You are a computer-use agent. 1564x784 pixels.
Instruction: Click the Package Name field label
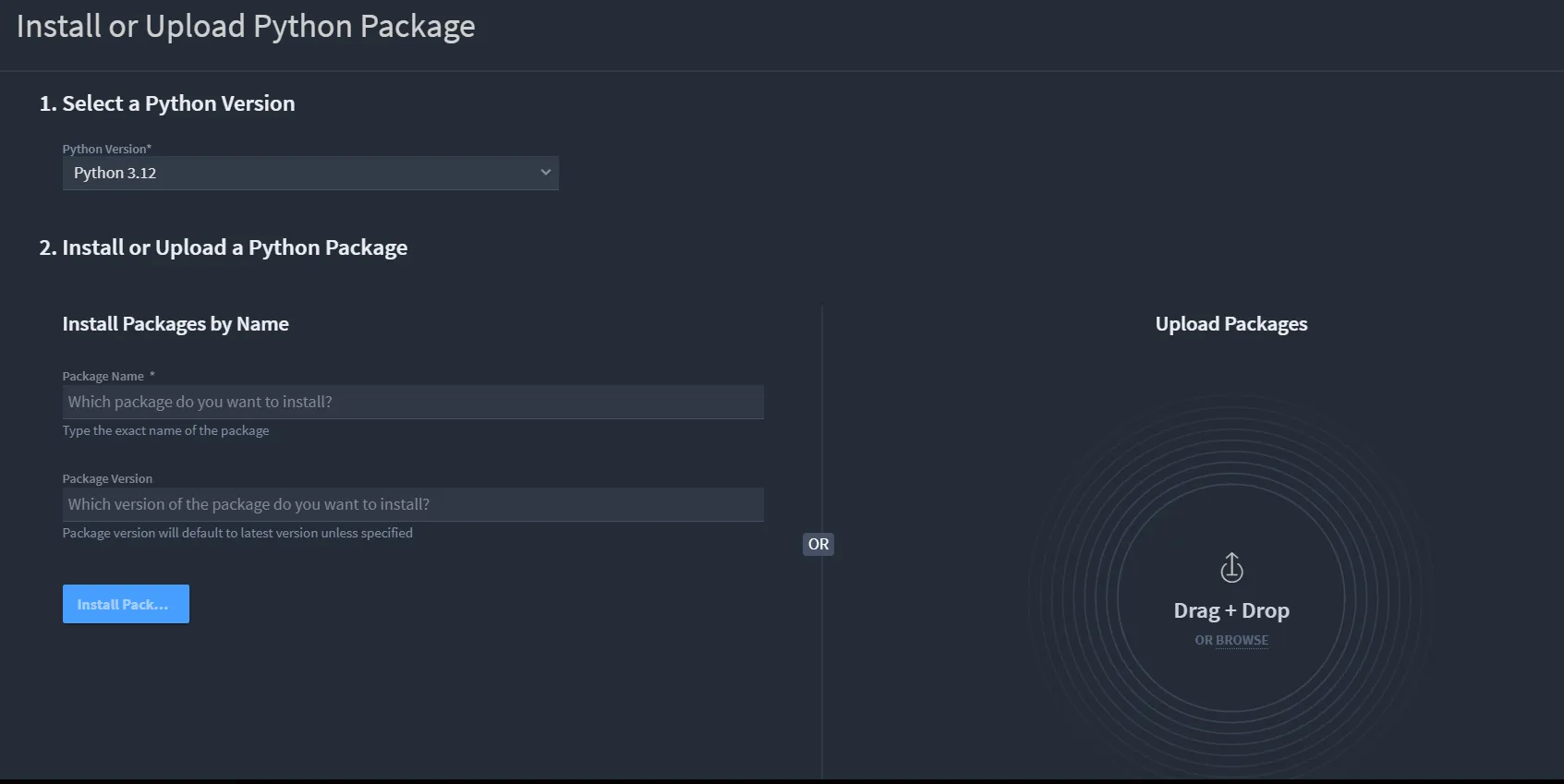pos(103,376)
